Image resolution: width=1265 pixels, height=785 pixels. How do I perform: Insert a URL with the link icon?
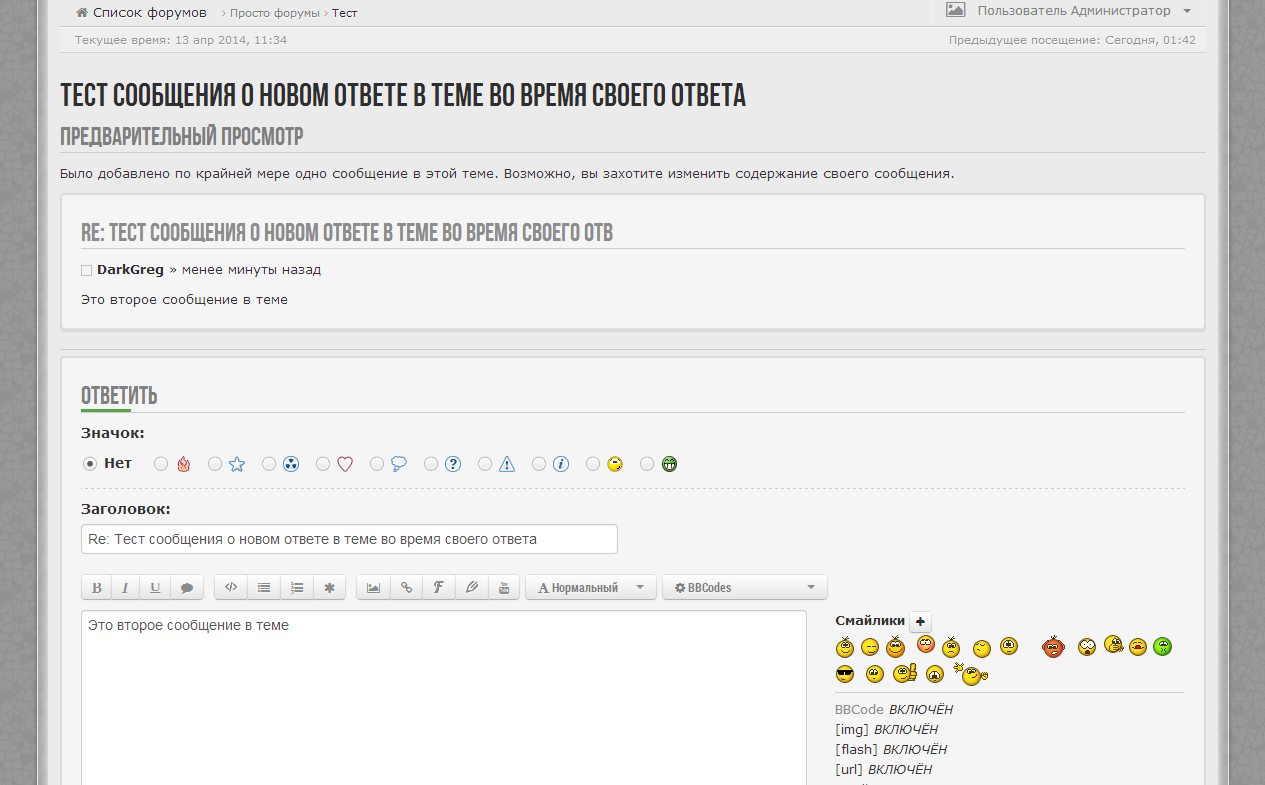[406, 588]
